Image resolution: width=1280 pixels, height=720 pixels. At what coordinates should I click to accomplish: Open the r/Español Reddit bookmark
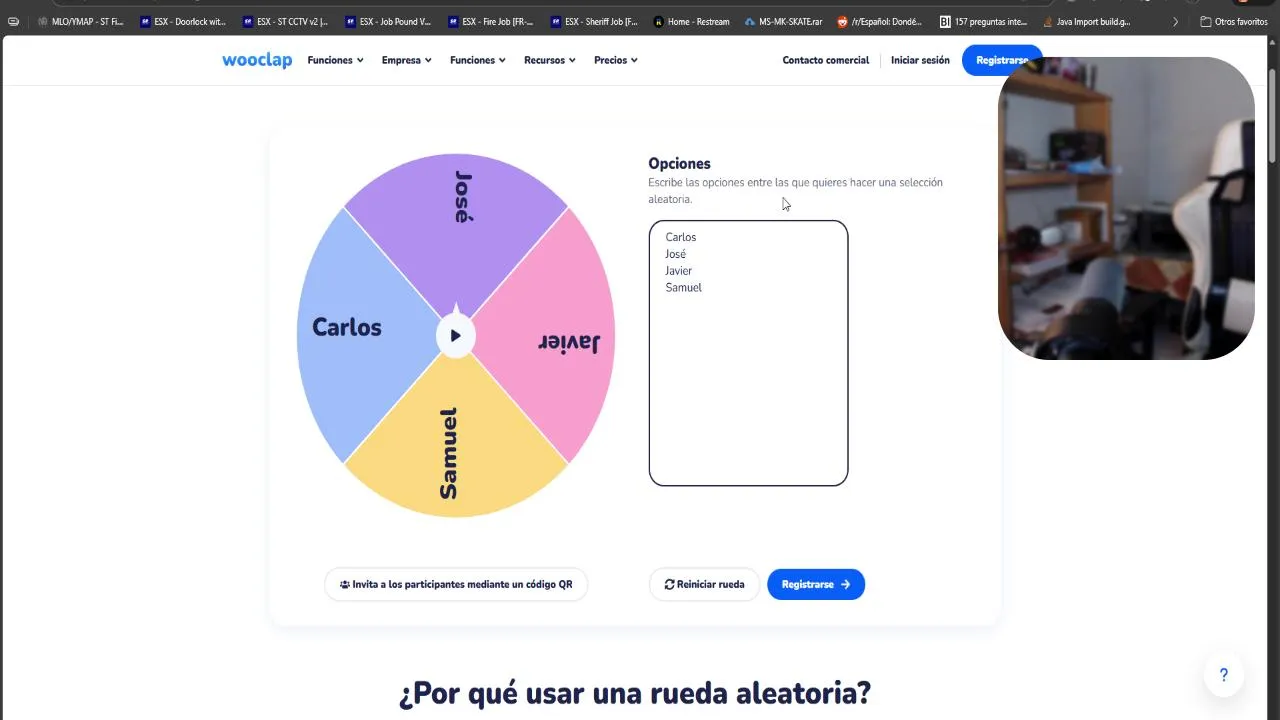pos(880,21)
